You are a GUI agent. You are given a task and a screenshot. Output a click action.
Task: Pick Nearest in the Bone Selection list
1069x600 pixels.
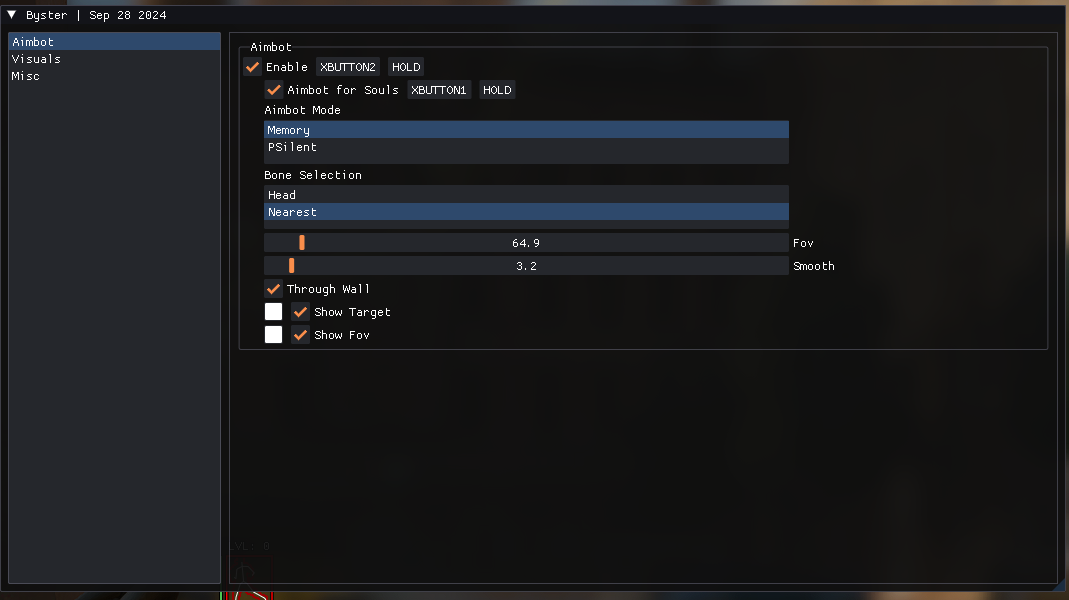click(x=526, y=212)
